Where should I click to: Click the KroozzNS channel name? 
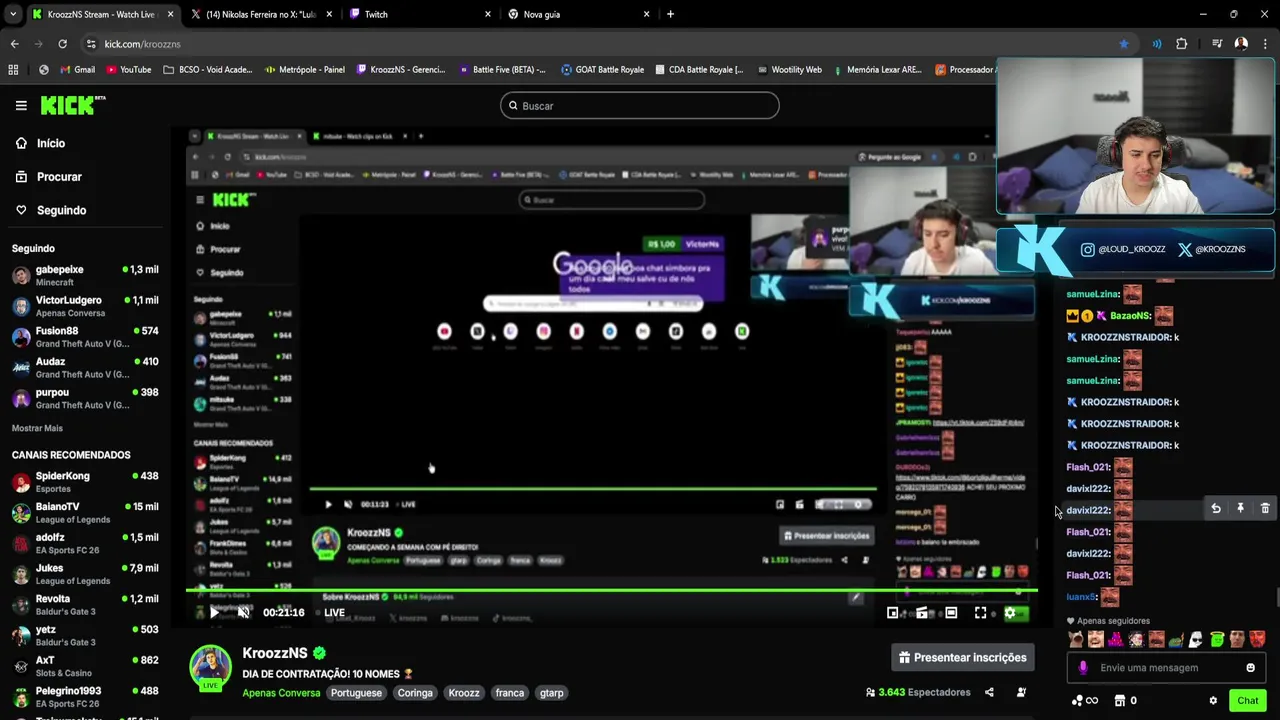coord(275,653)
